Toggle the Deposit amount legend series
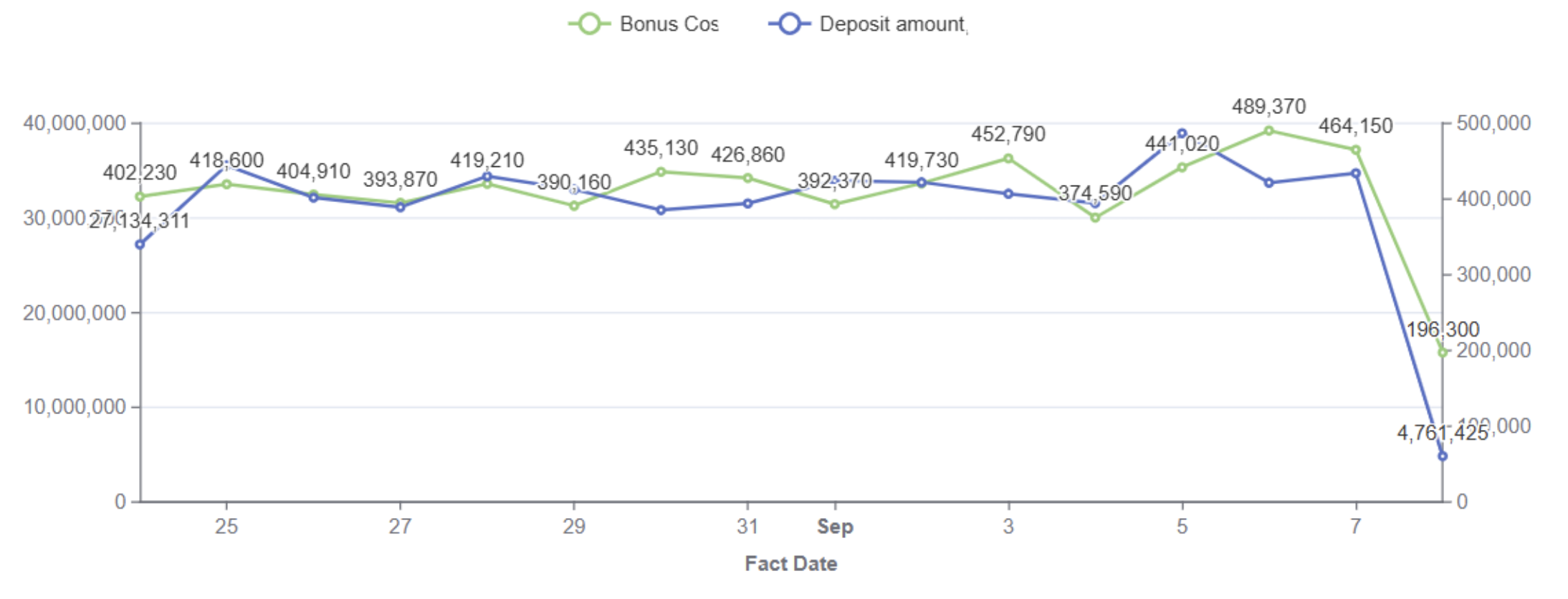 click(x=868, y=24)
